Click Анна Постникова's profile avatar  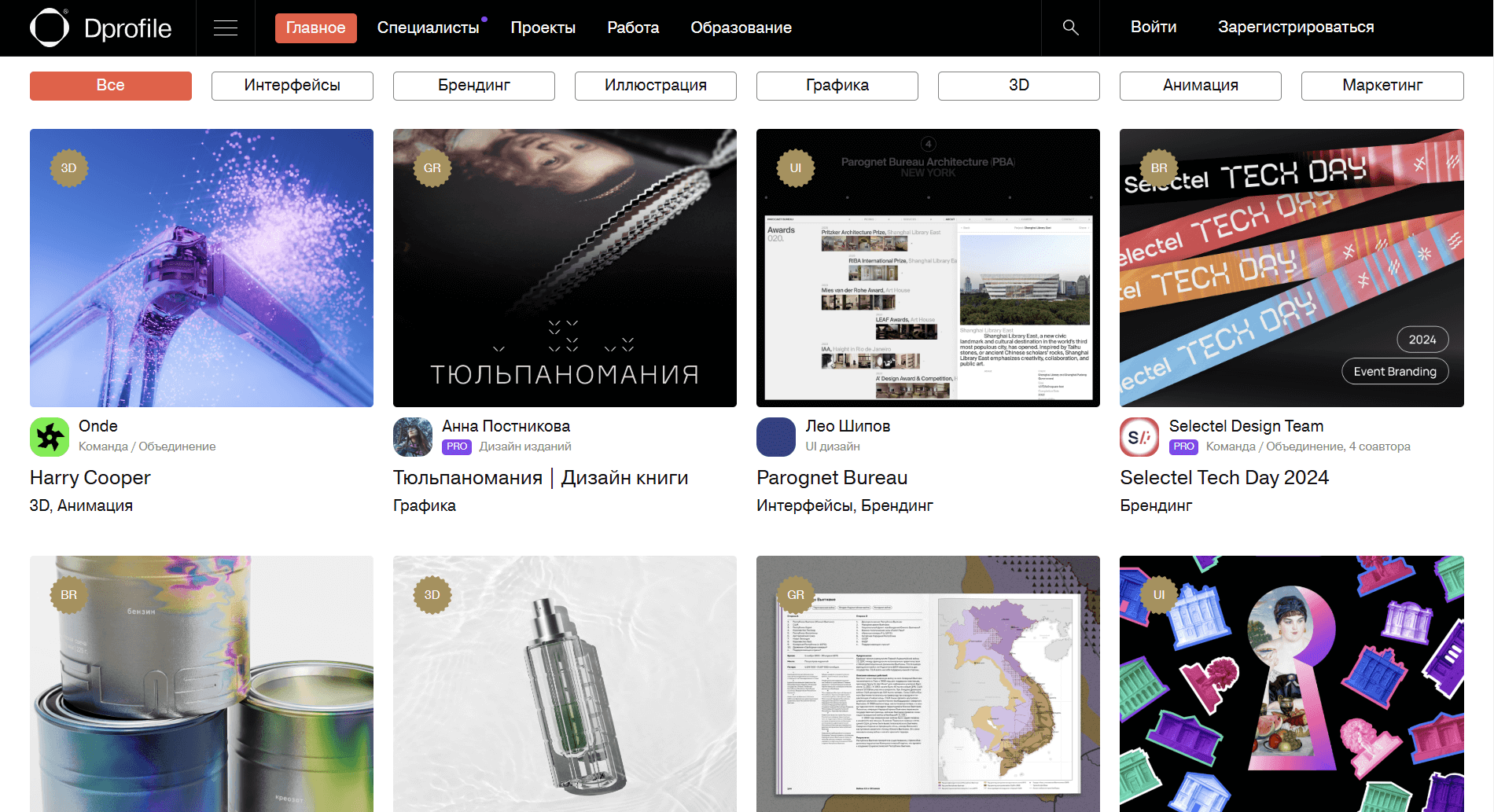click(413, 437)
